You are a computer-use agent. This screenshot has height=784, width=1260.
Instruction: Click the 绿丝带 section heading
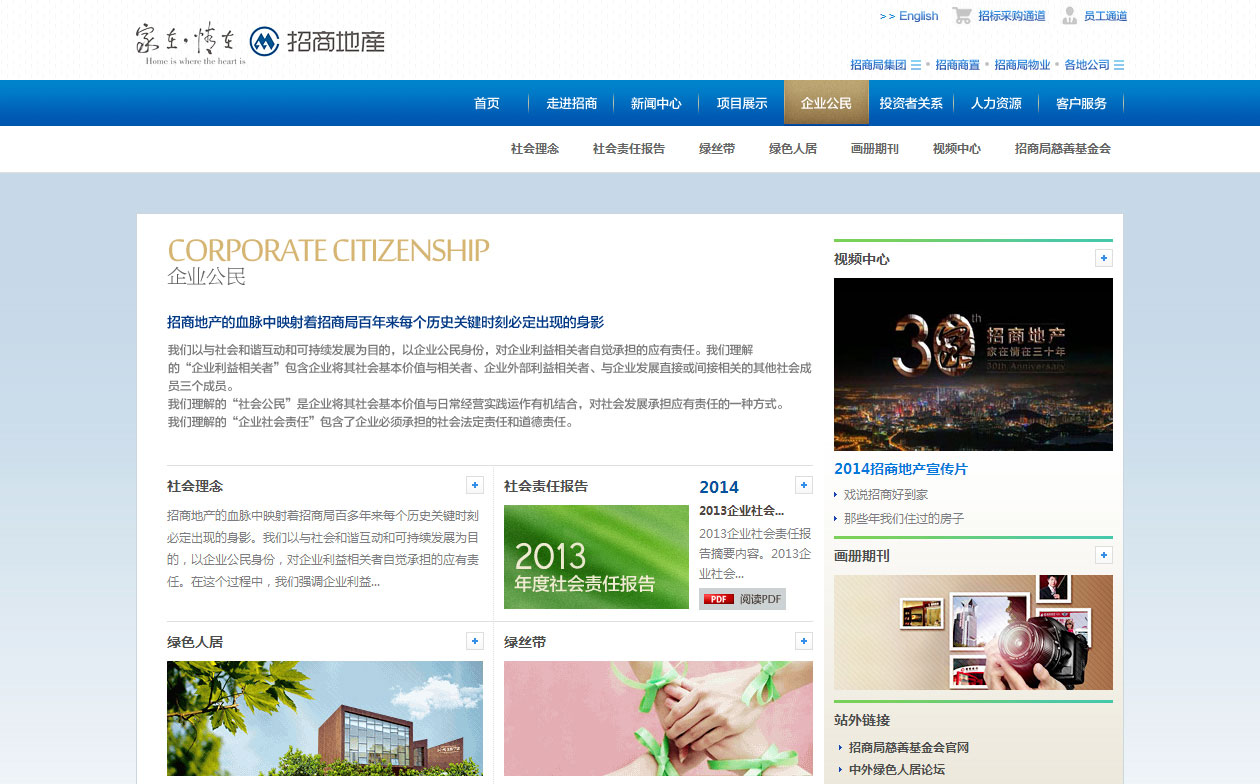525,642
